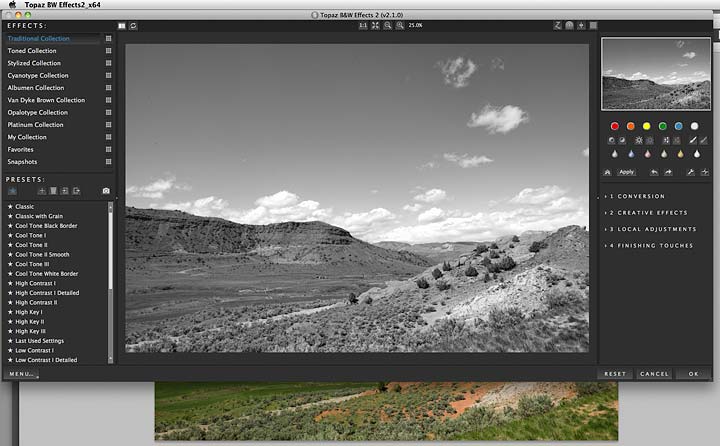
Task: Click the blue toning droplet
Action: [x=631, y=154]
